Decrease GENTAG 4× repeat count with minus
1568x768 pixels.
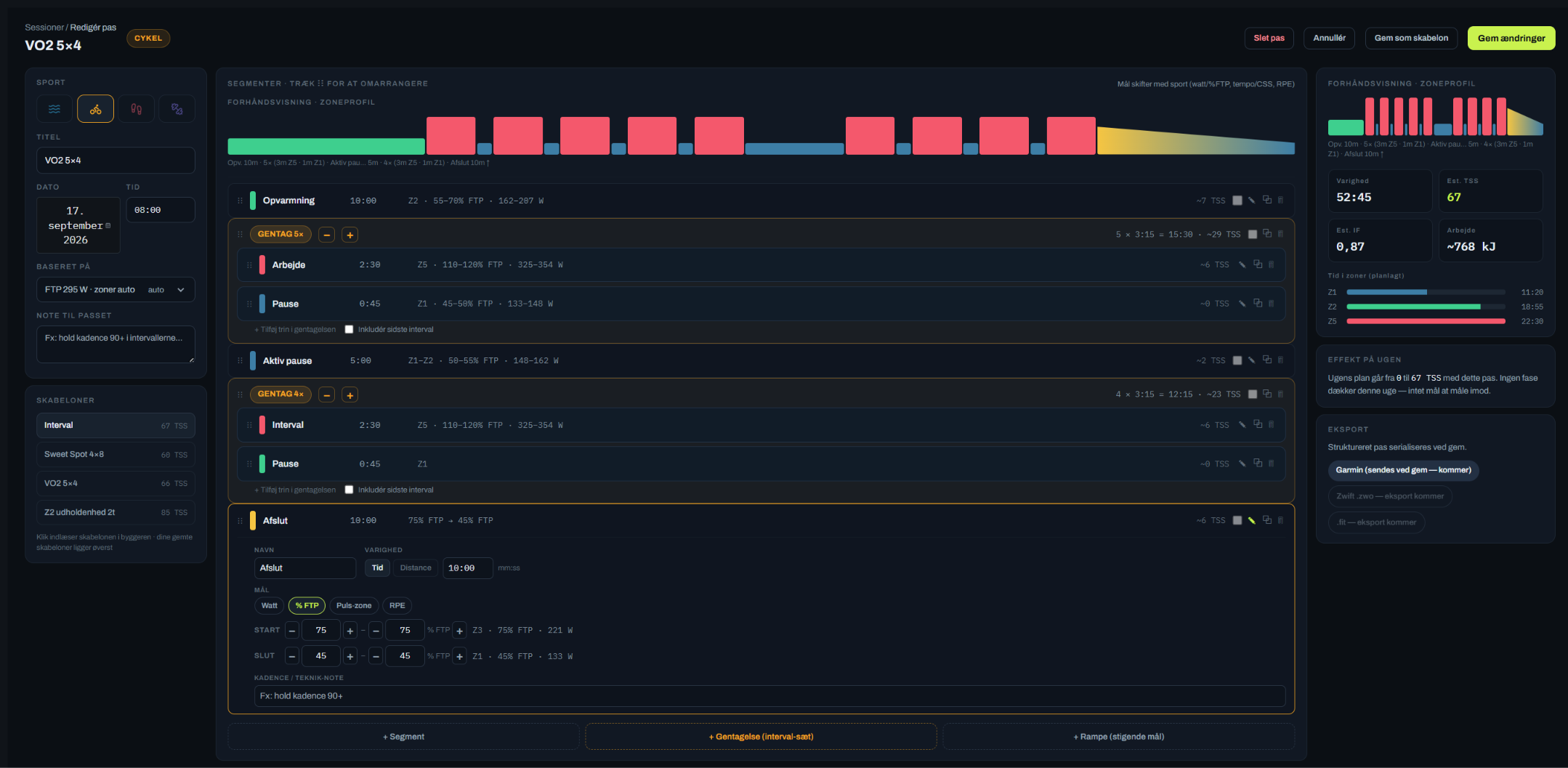click(x=327, y=395)
